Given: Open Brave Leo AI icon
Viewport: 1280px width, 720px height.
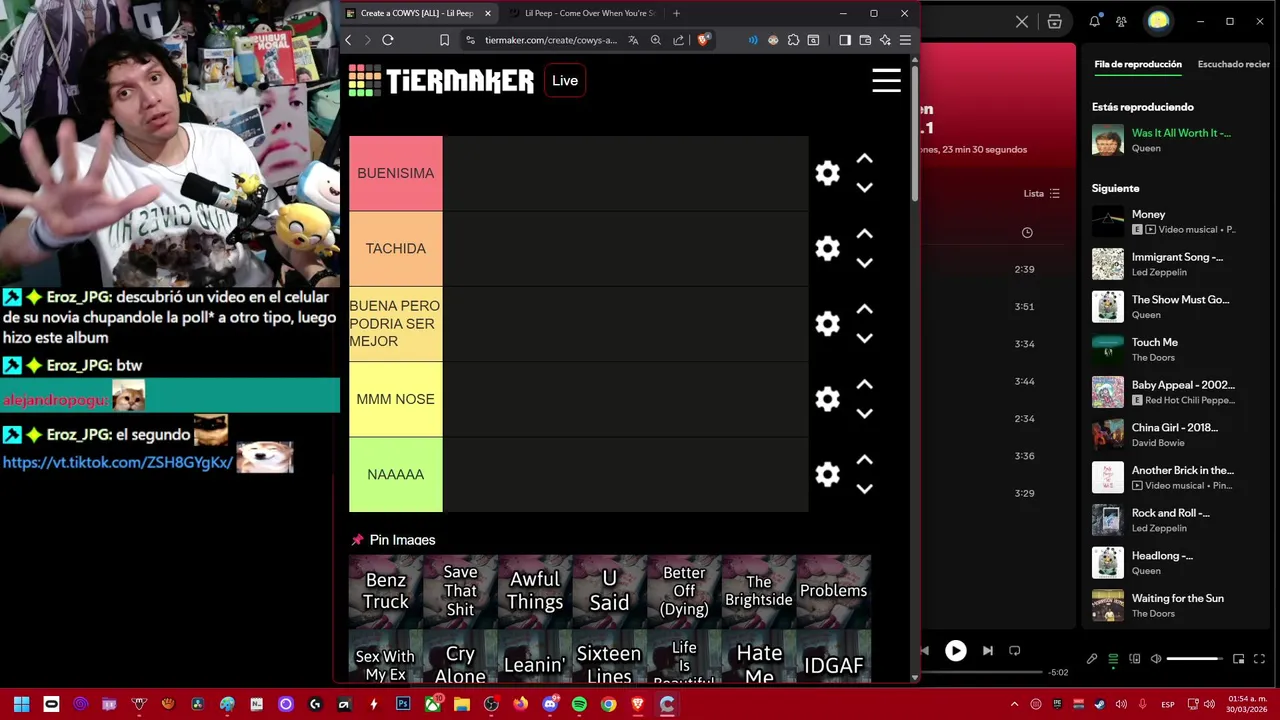Looking at the screenshot, I should pyautogui.click(x=885, y=40).
